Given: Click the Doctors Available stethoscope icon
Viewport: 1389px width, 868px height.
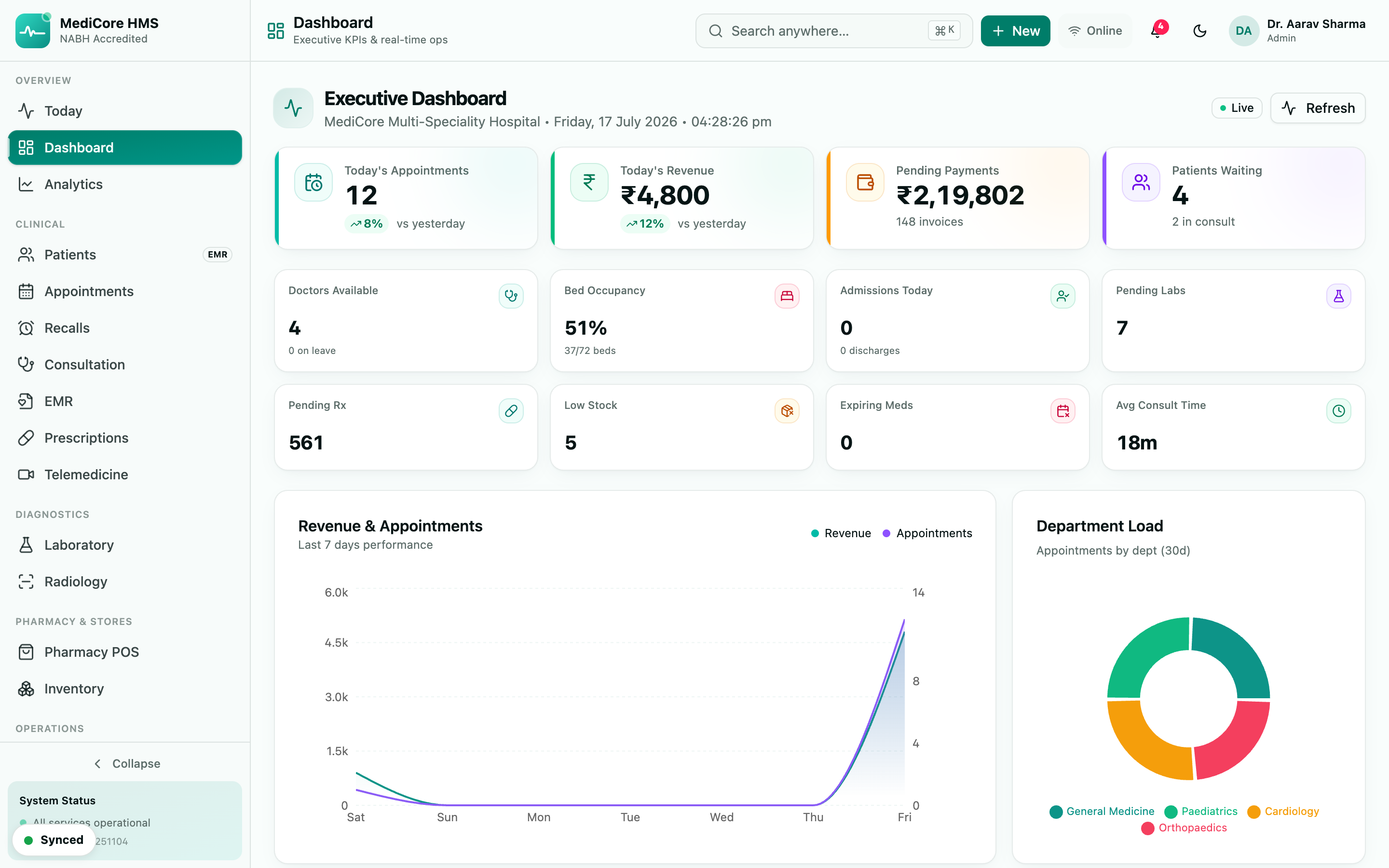Looking at the screenshot, I should pyautogui.click(x=511, y=296).
